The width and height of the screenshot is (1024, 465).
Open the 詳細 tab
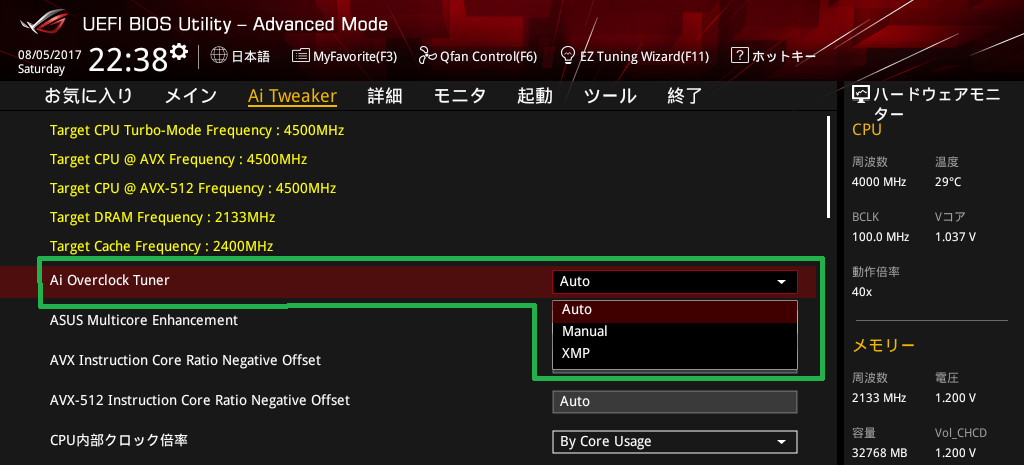tap(385, 96)
